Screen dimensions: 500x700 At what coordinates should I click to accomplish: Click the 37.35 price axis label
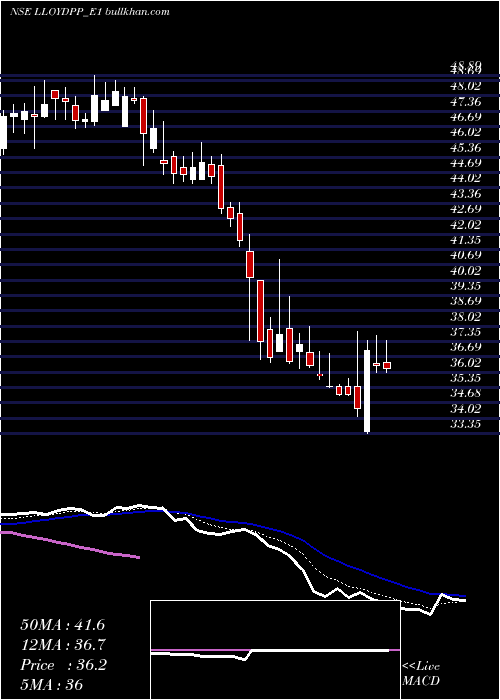click(x=466, y=332)
